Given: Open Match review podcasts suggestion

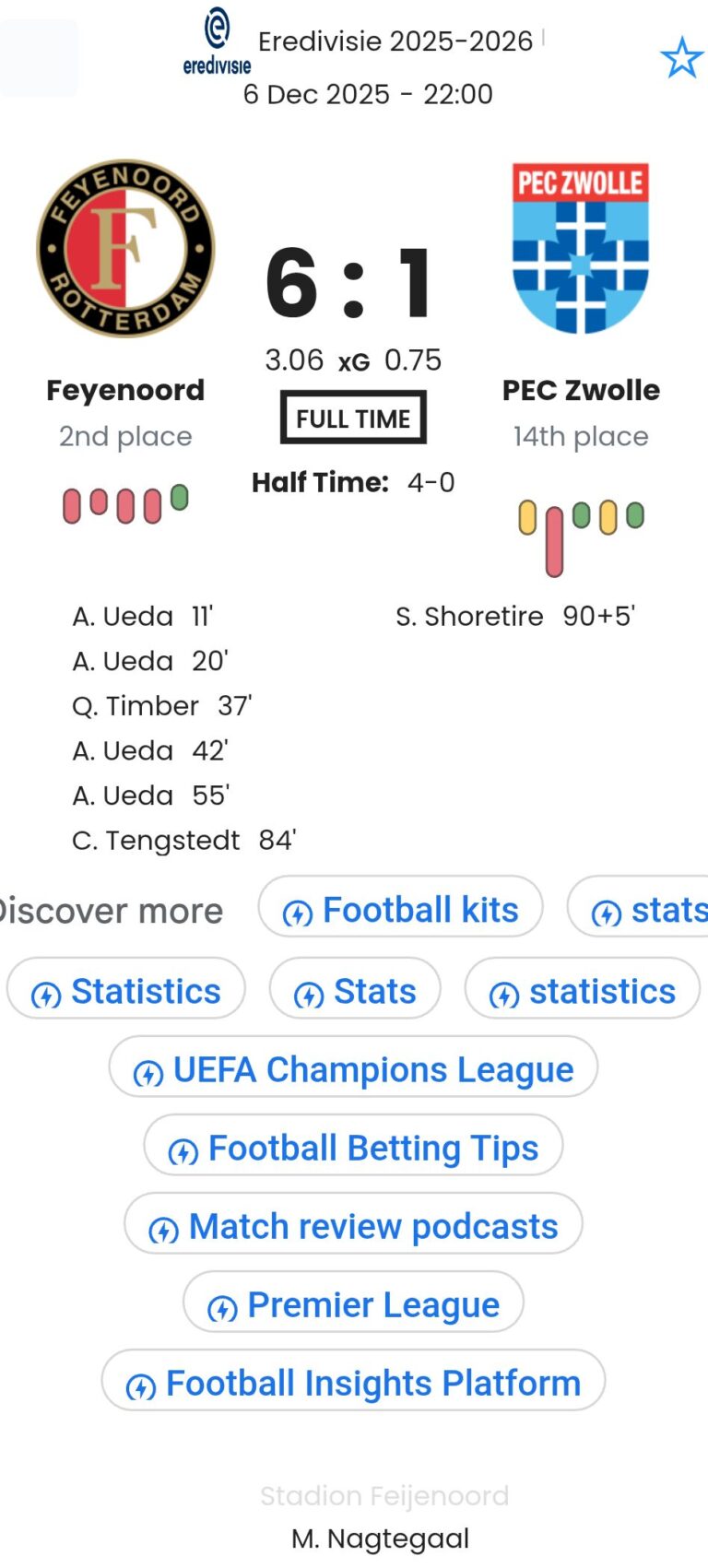Looking at the screenshot, I should 372,1227.
